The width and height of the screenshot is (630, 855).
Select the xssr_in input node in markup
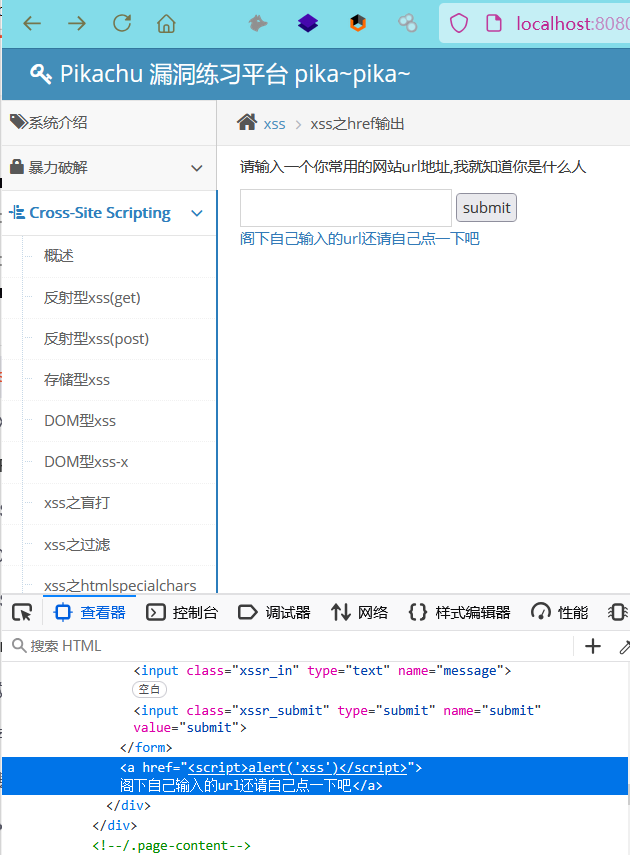coord(322,671)
